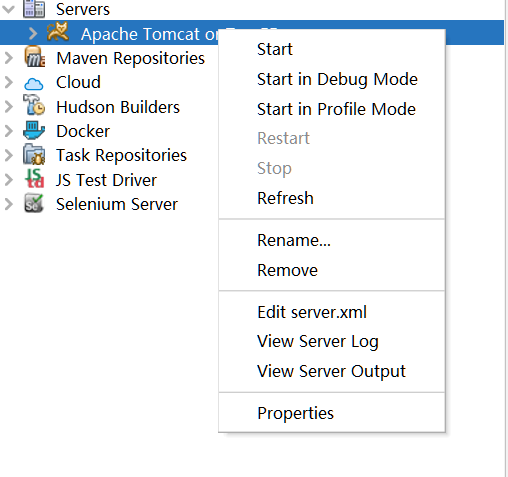Select the JS Test Driver label
This screenshot has width=508, height=477.
tap(106, 180)
